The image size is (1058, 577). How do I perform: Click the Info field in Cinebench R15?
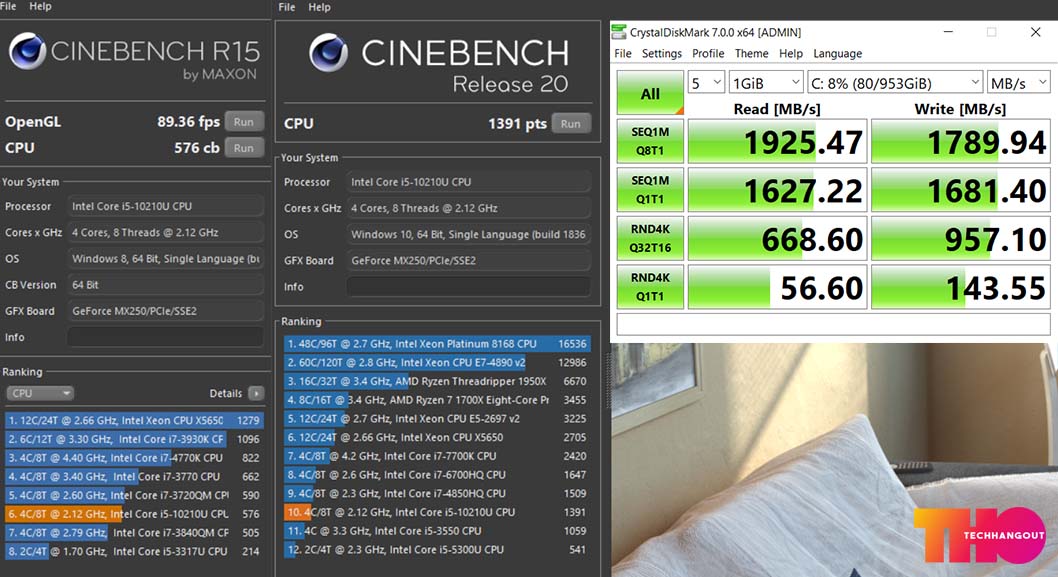(165, 337)
